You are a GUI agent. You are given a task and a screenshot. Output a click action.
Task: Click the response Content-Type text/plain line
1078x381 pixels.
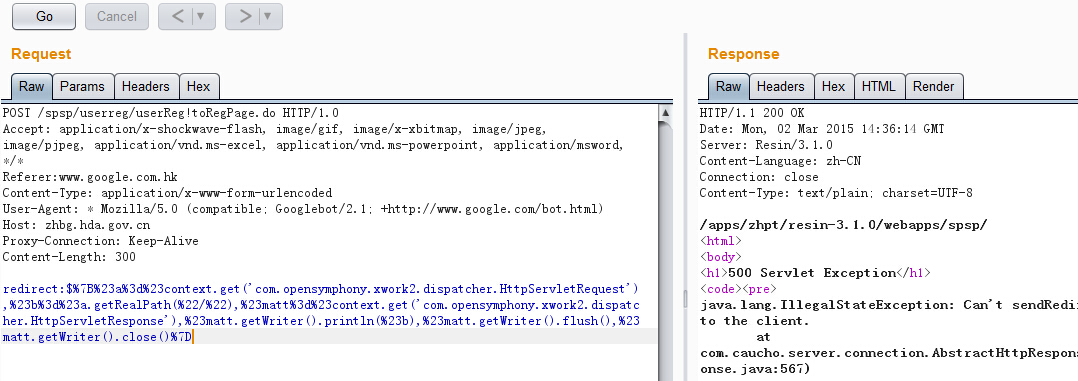(x=836, y=193)
